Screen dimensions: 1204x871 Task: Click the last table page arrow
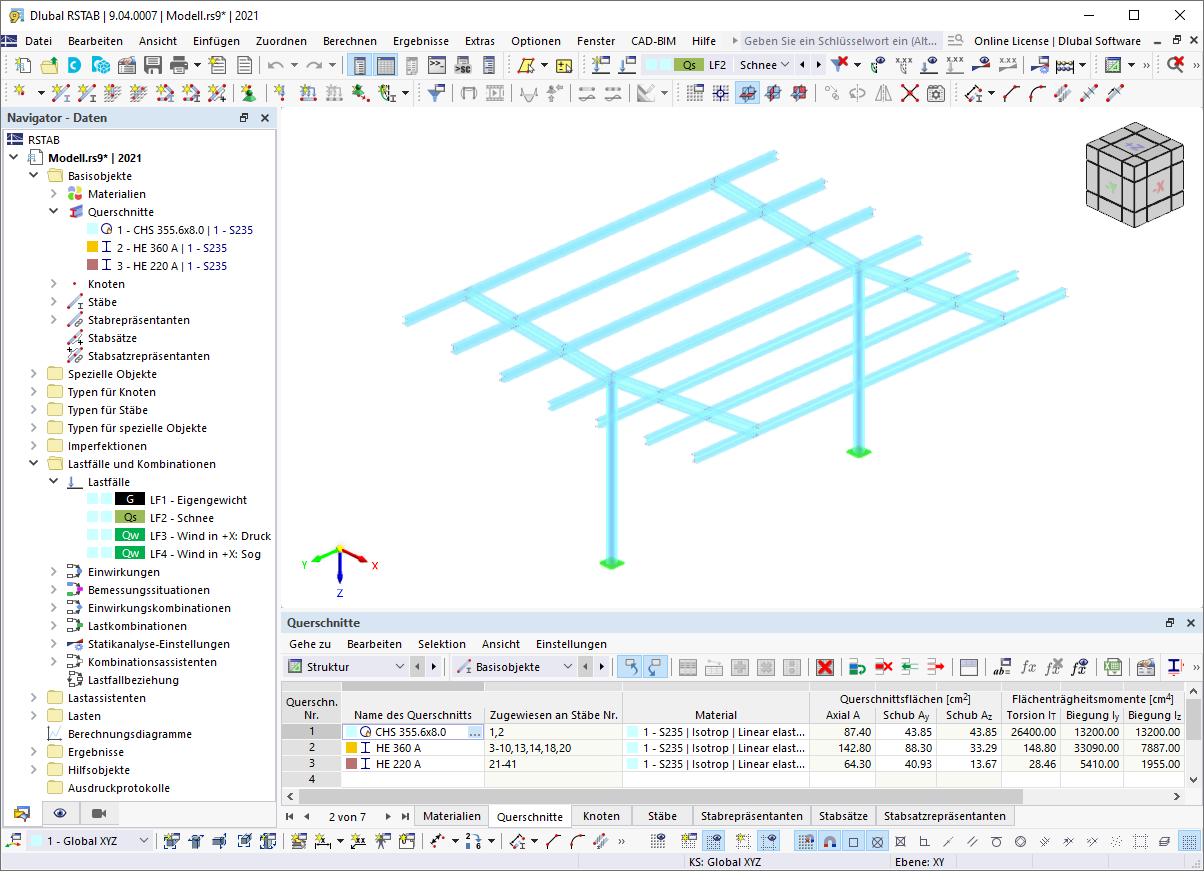(405, 816)
